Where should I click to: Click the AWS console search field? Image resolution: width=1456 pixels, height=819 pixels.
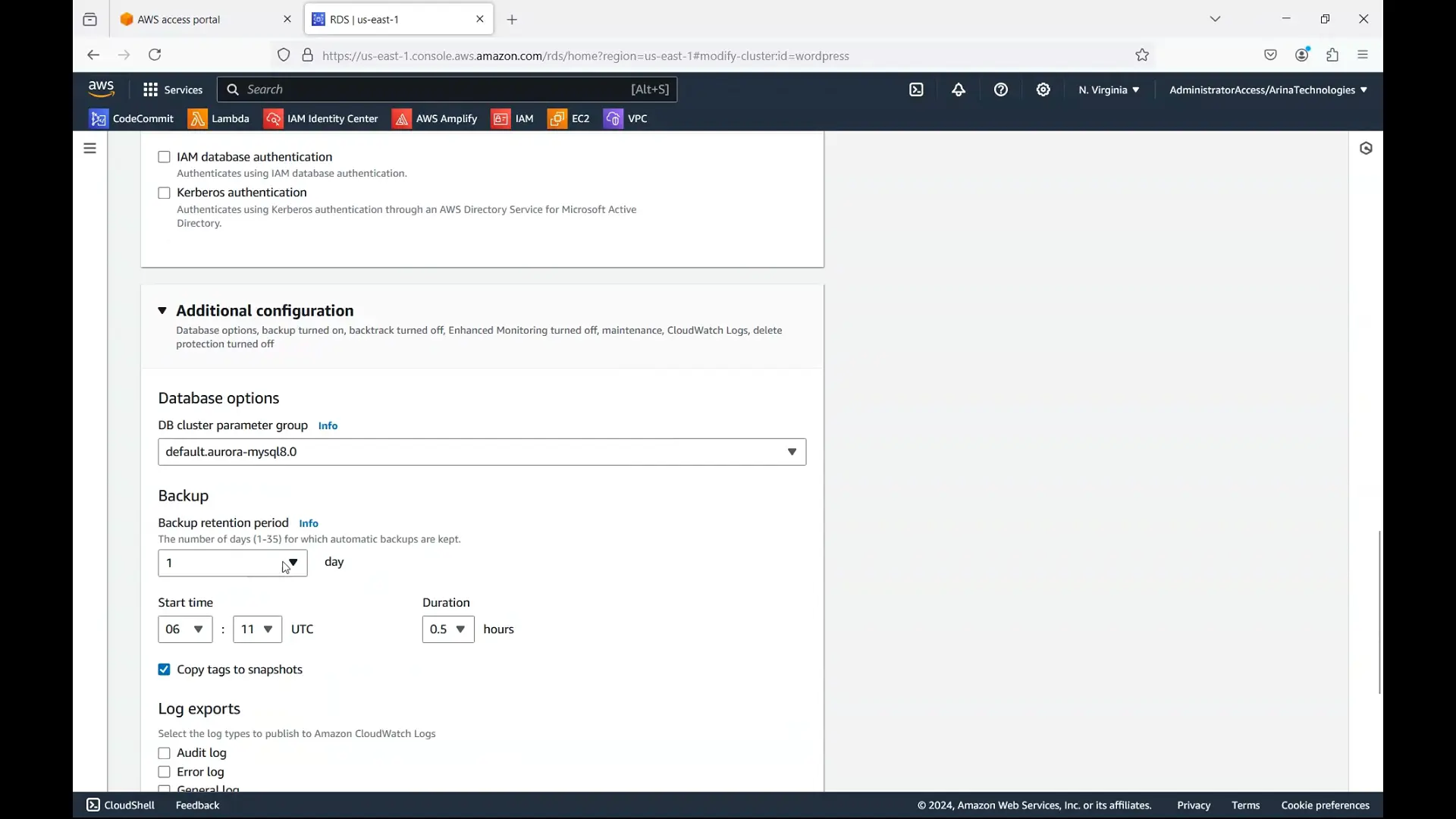click(447, 90)
